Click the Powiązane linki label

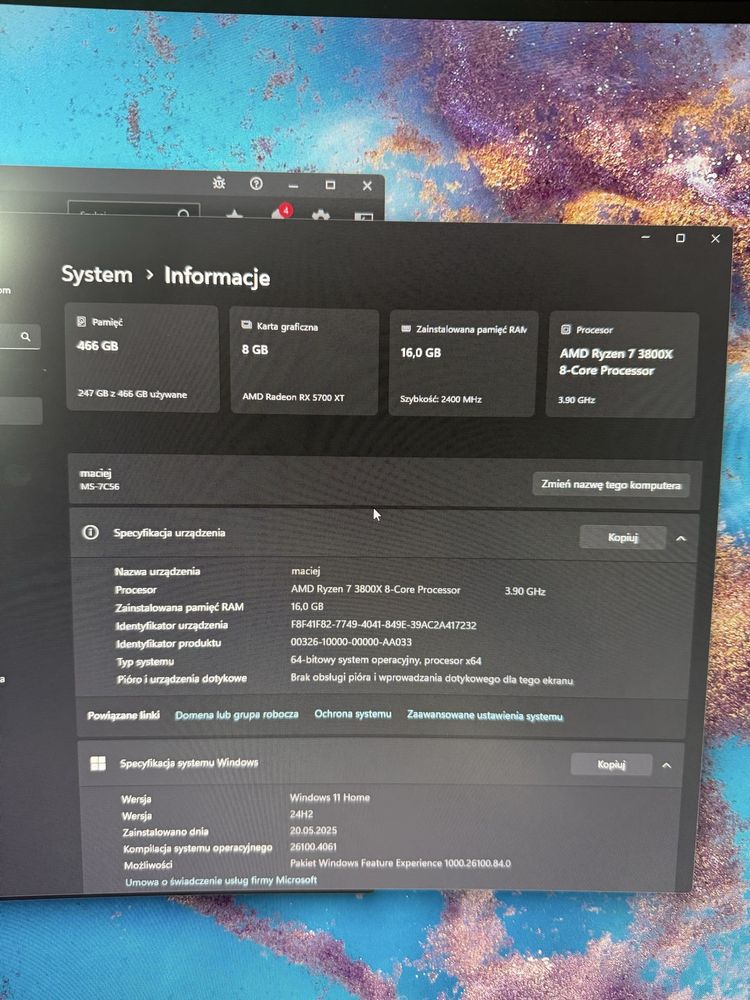(x=124, y=716)
